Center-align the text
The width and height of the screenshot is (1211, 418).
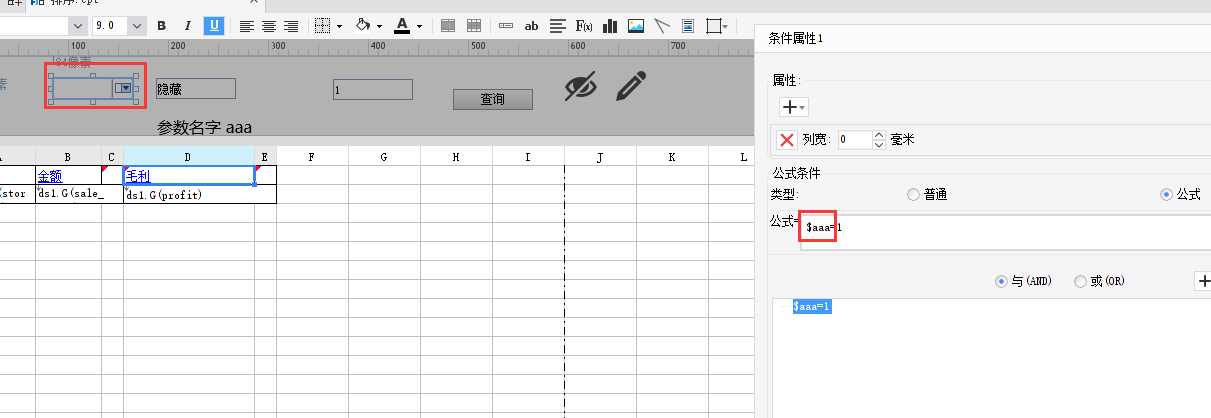(x=269, y=26)
